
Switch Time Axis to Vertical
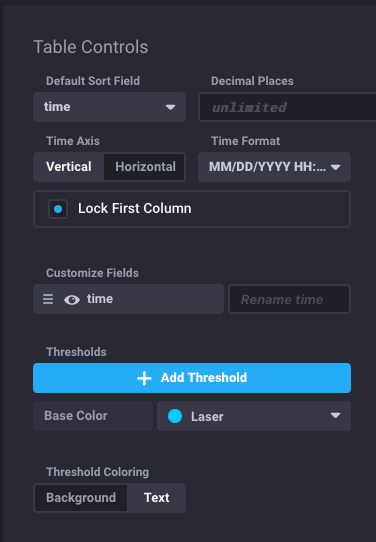tap(69, 167)
